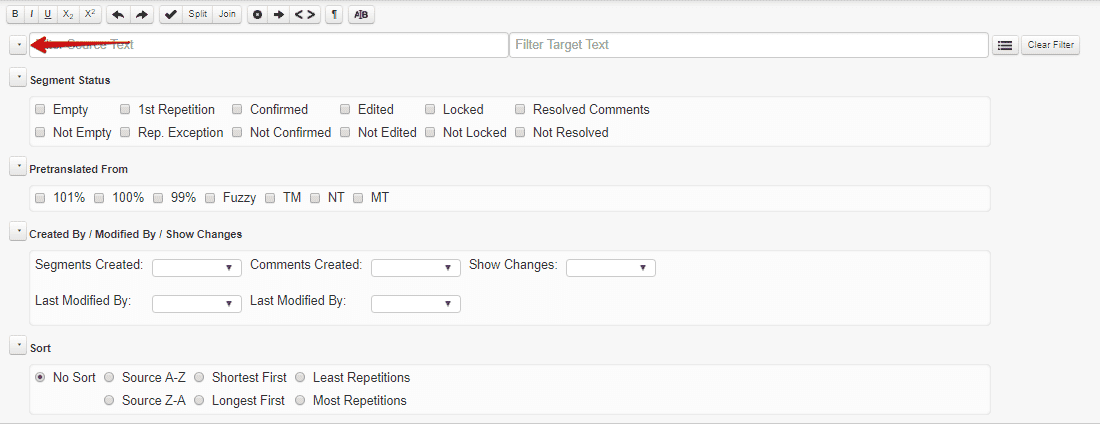1100x424 pixels.
Task: Click the Split button
Action: point(198,15)
